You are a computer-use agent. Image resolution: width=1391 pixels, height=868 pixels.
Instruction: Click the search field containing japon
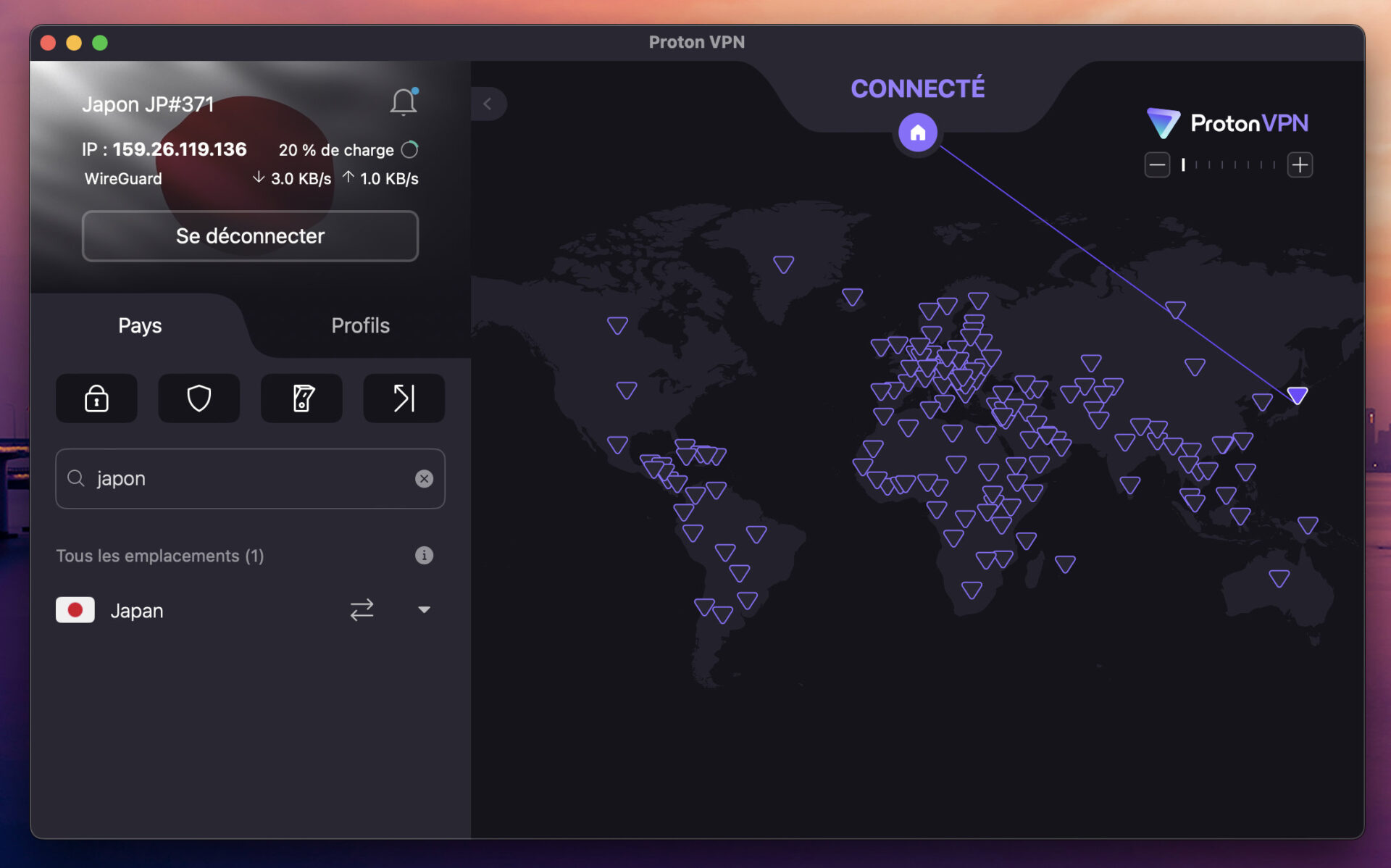250,478
